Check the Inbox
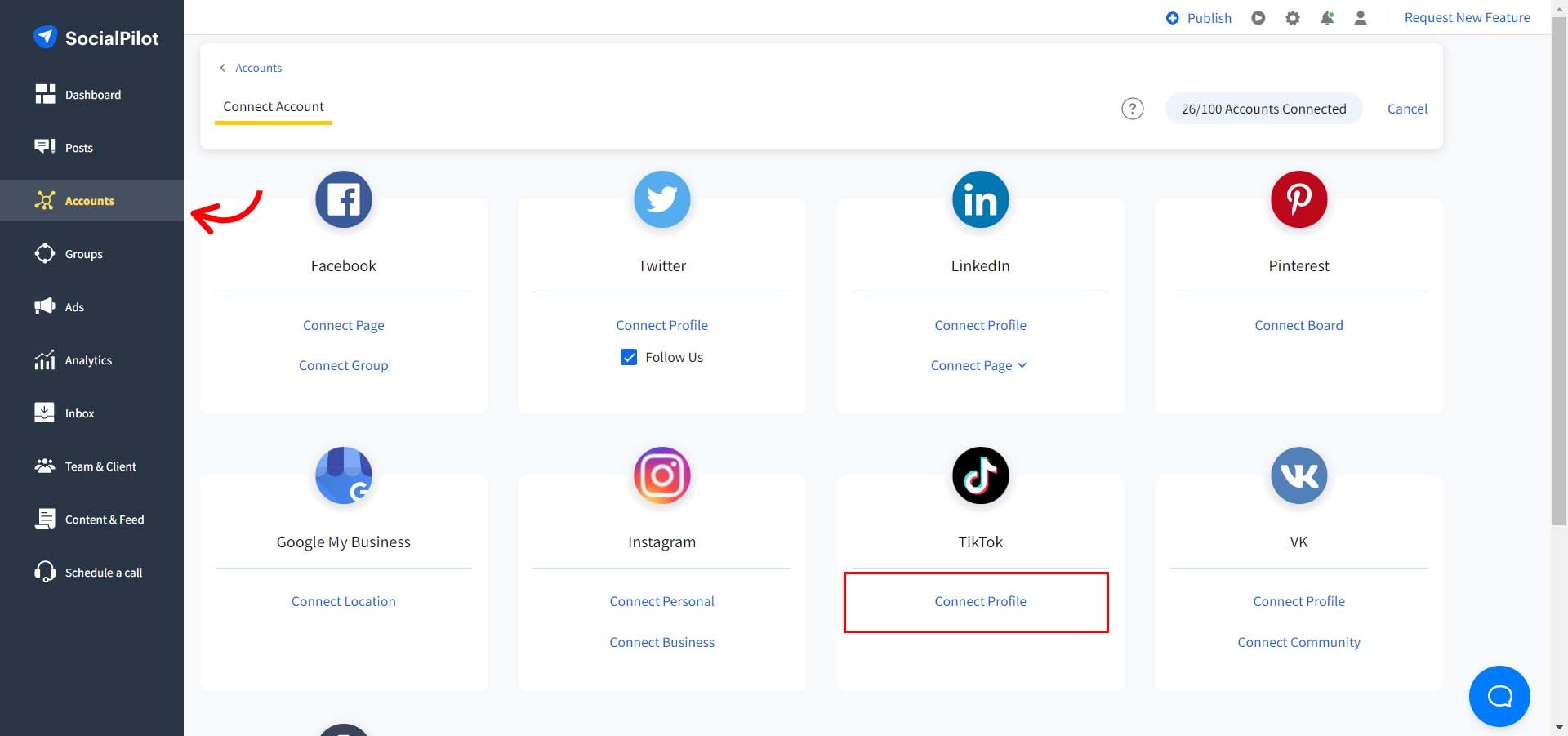The height and width of the screenshot is (736, 1568). (x=79, y=413)
